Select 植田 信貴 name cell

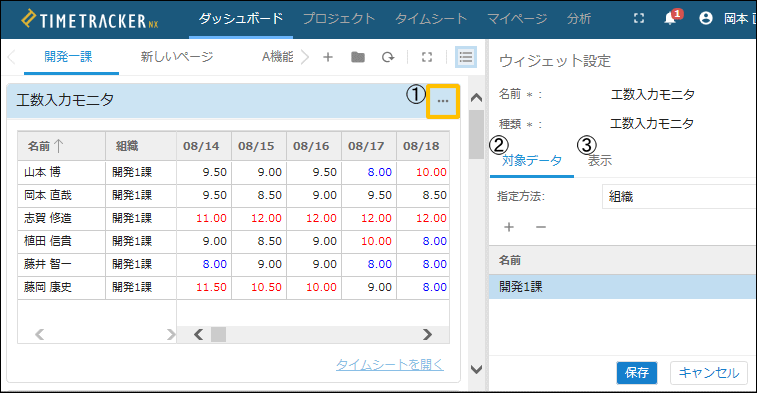coord(61,241)
